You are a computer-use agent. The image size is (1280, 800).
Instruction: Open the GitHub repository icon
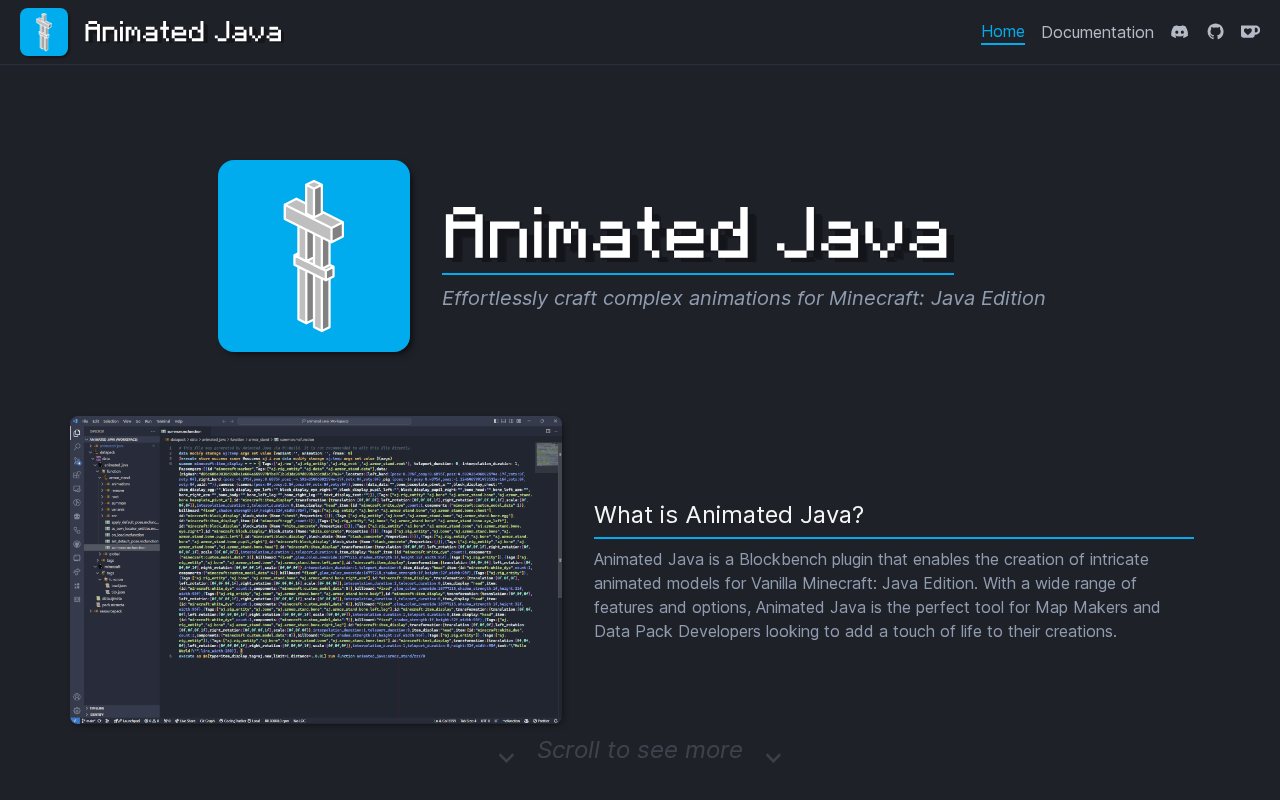pyautogui.click(x=1215, y=32)
